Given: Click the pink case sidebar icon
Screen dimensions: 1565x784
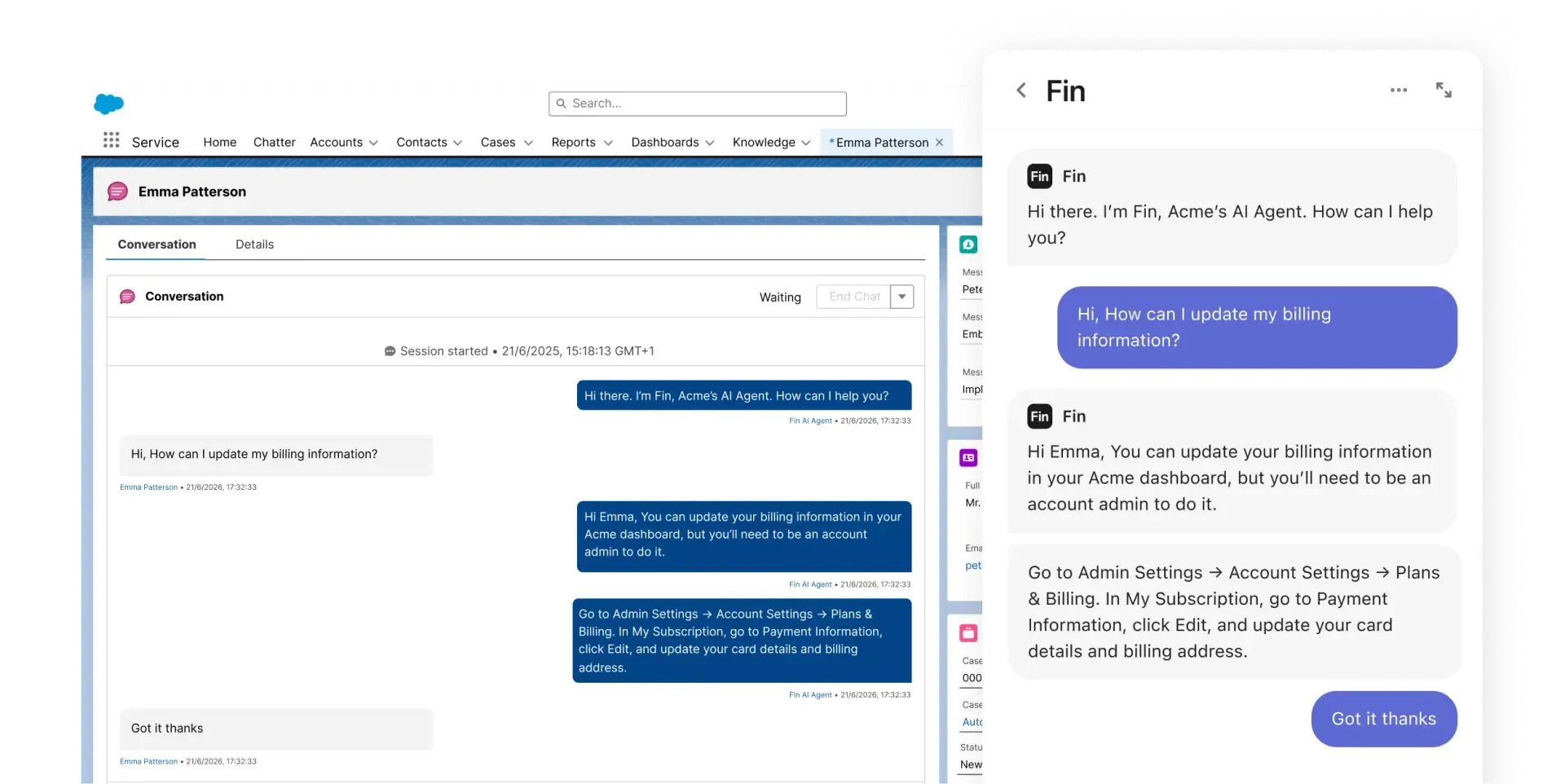Looking at the screenshot, I should click(968, 633).
